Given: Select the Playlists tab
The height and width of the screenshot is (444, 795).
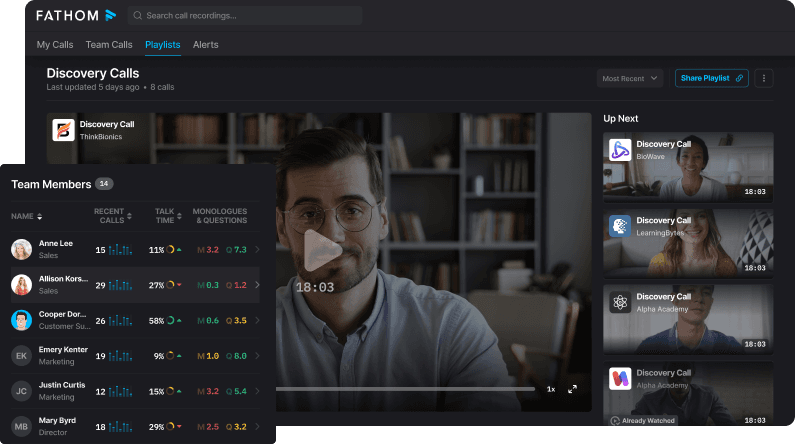Looking at the screenshot, I should pos(163,45).
